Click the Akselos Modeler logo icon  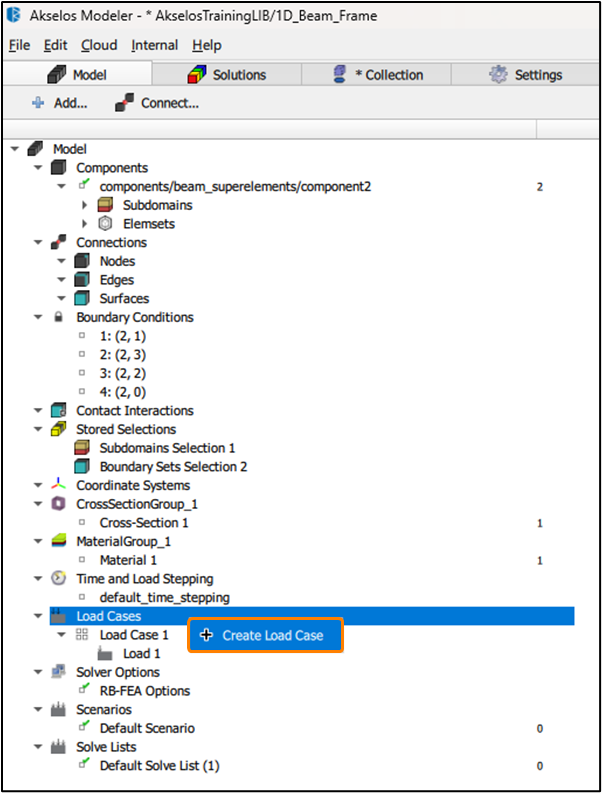point(14,15)
